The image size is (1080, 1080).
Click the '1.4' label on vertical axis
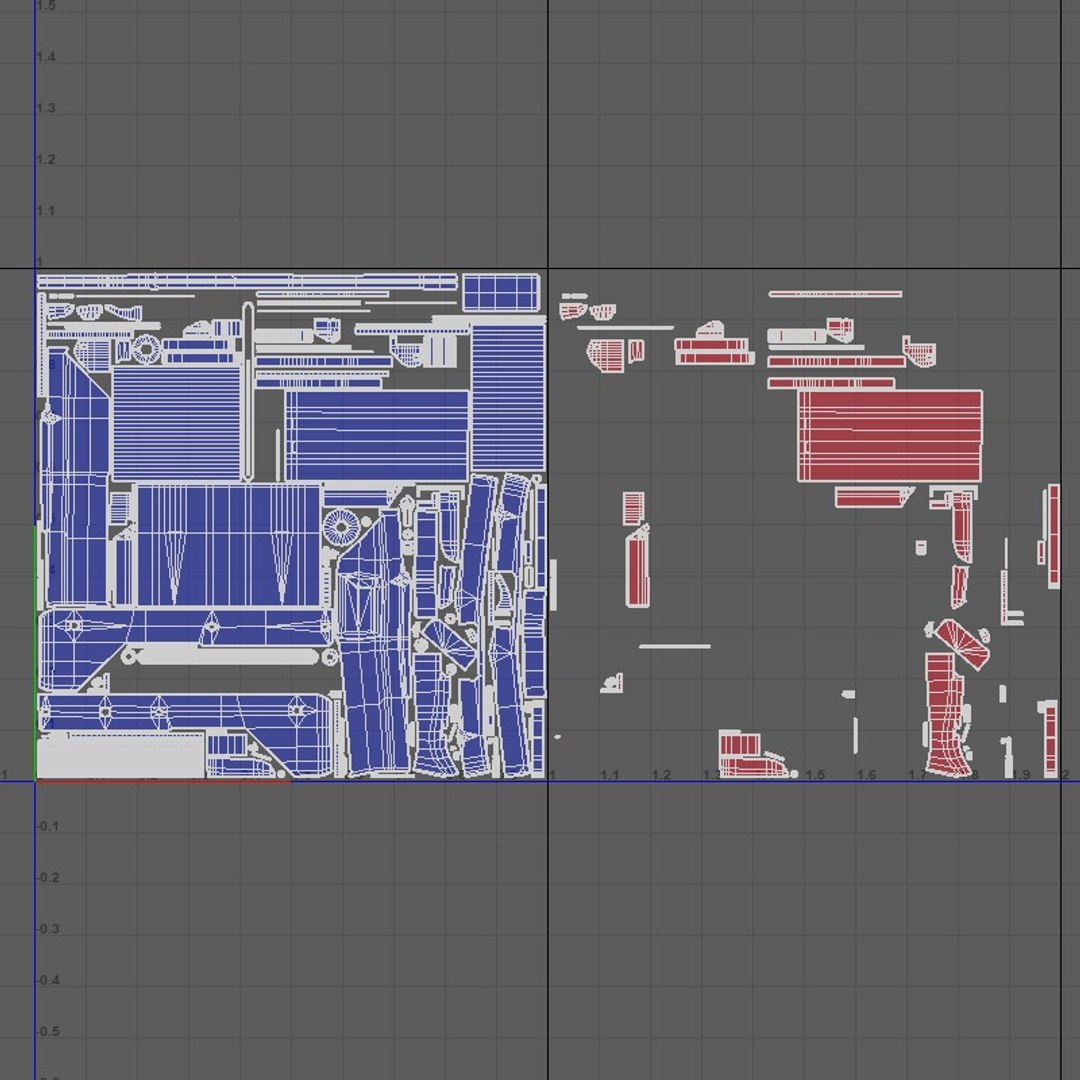click(x=46, y=57)
